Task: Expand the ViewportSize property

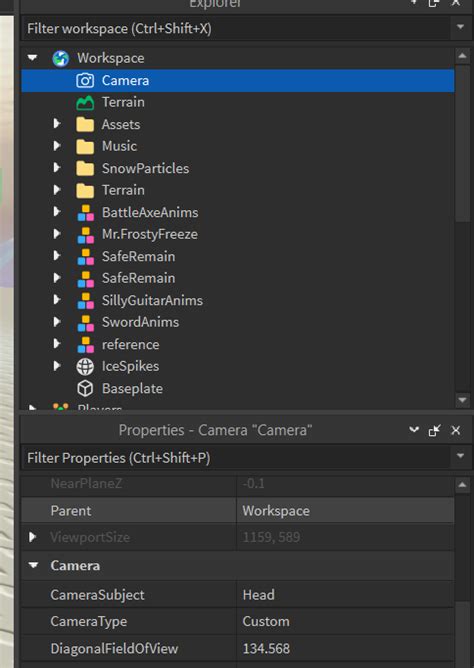Action: pos(32,537)
